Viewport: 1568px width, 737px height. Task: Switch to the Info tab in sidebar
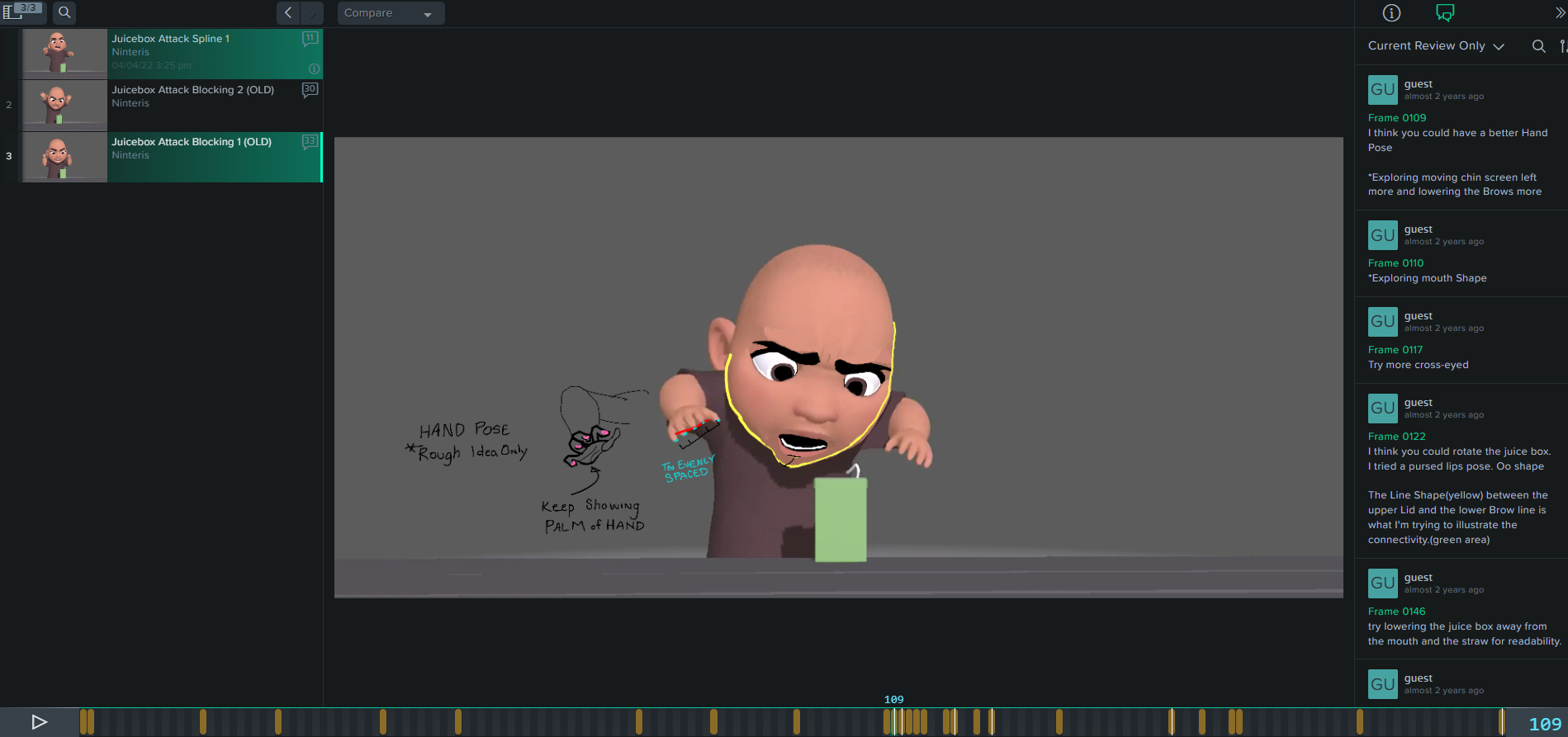point(1391,12)
